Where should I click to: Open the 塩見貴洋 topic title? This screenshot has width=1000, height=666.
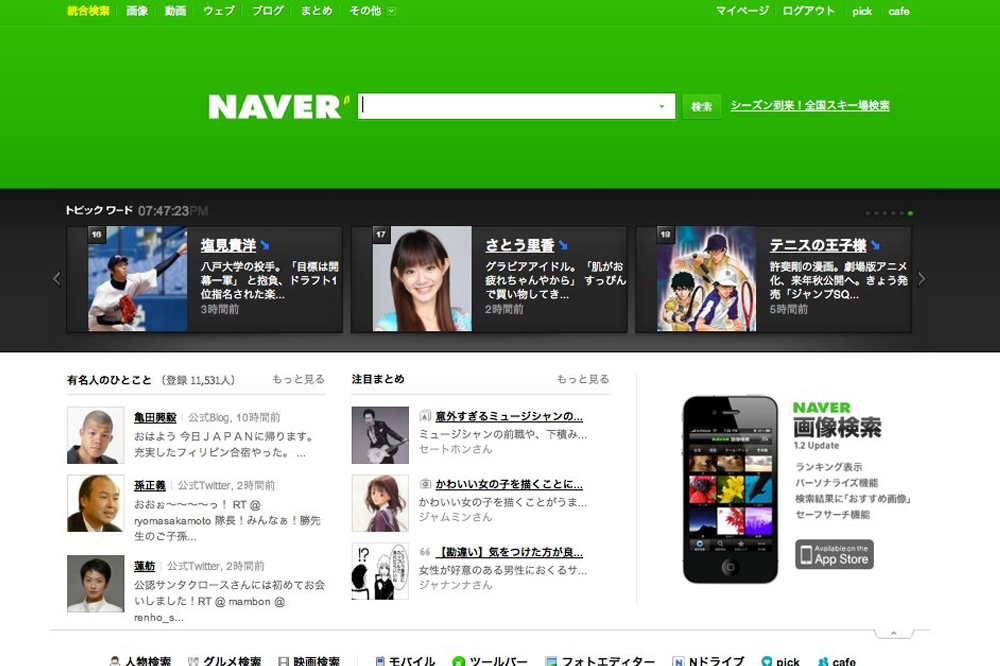[228, 245]
